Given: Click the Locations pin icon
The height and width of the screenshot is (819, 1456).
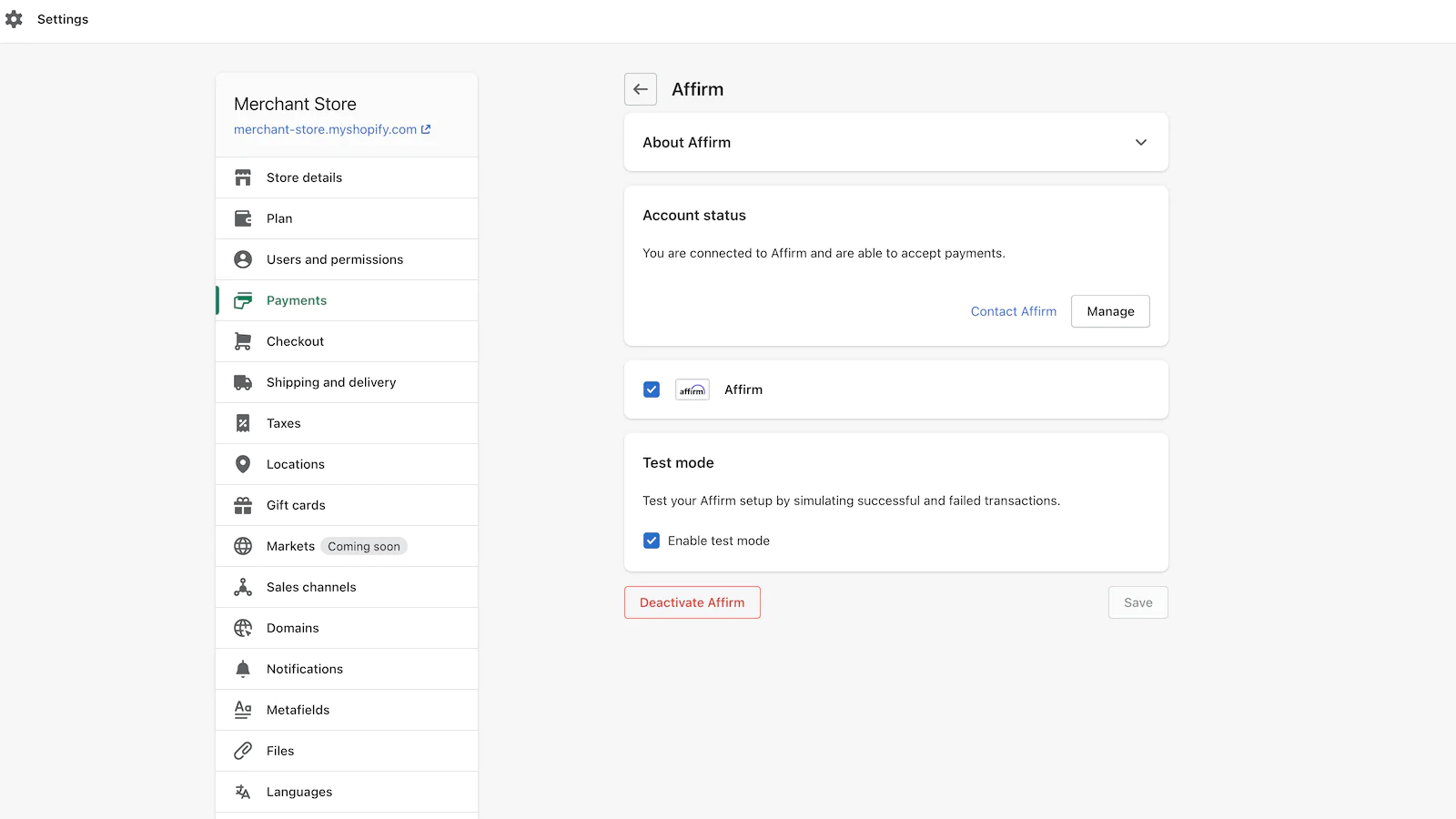Looking at the screenshot, I should coord(243,464).
